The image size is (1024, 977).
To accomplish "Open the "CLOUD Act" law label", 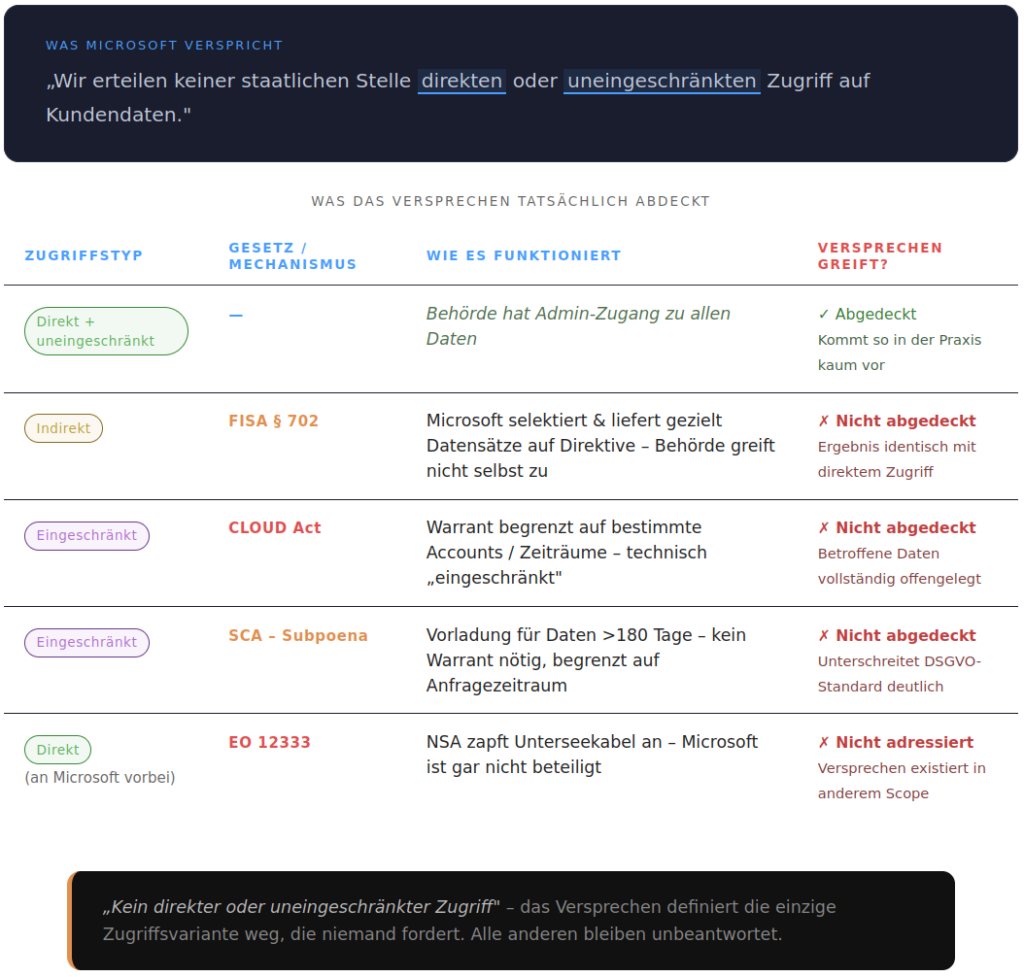I will pos(275,528).
